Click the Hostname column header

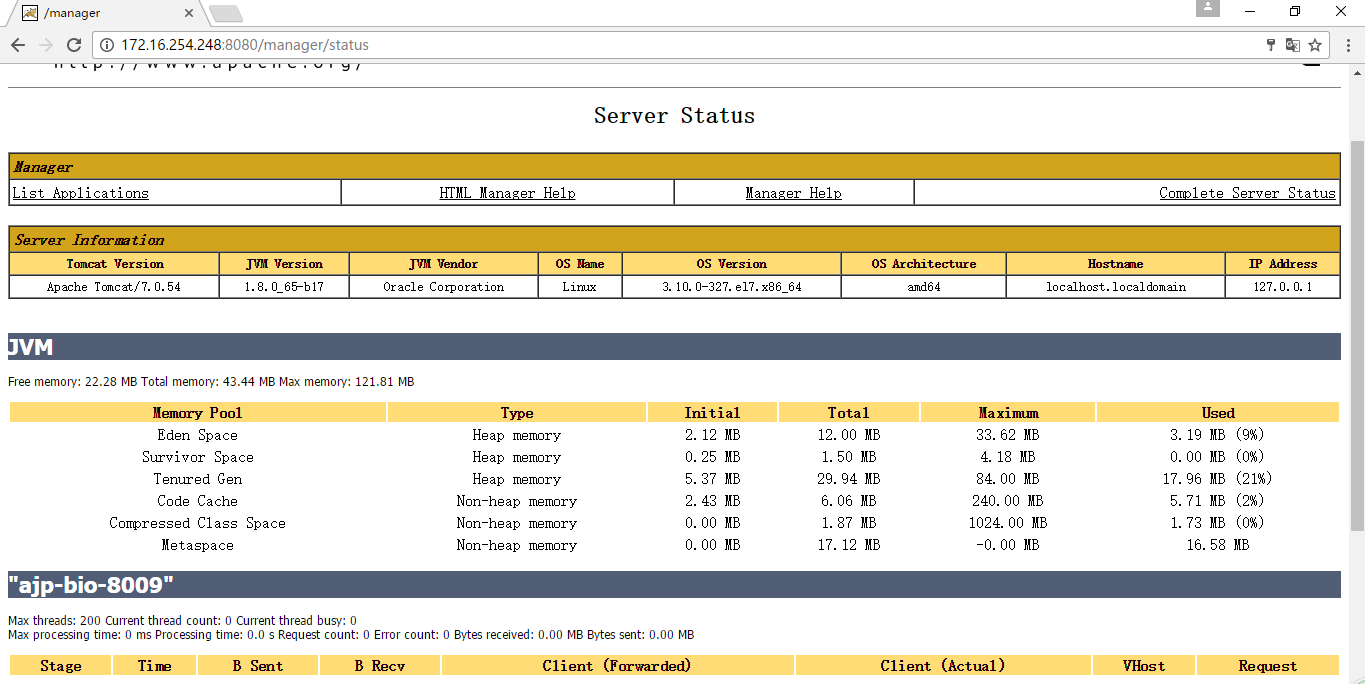coord(1116,264)
